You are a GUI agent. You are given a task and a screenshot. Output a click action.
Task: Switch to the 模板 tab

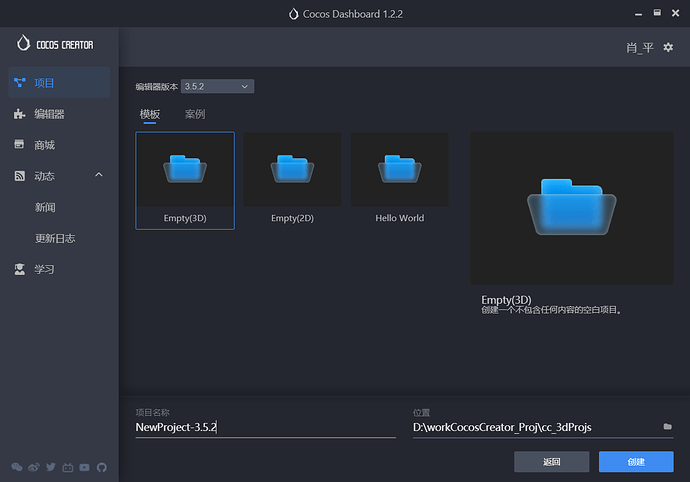coord(150,114)
